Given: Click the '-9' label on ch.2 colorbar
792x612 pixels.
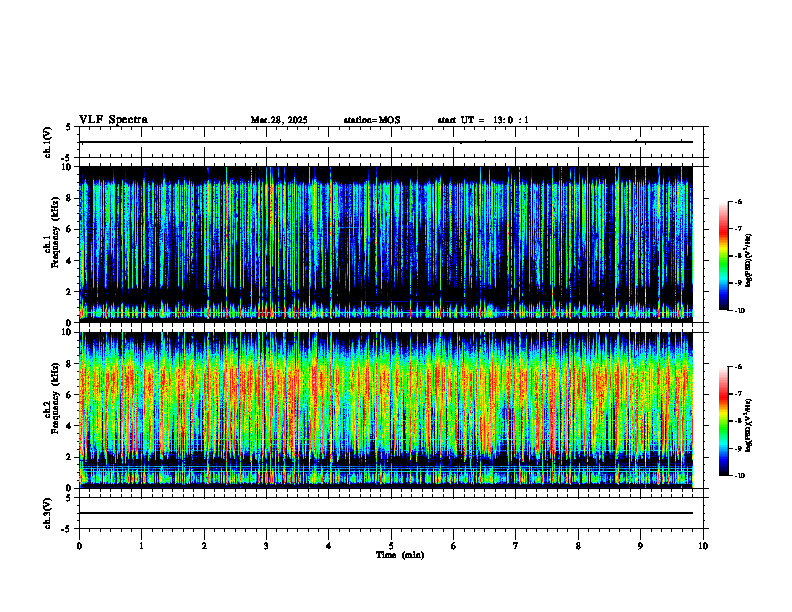Looking at the screenshot, I should (737, 448).
